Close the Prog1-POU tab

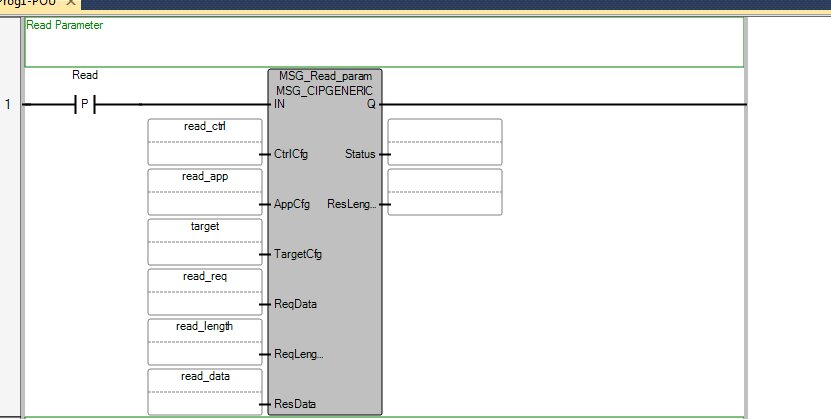point(71,3)
